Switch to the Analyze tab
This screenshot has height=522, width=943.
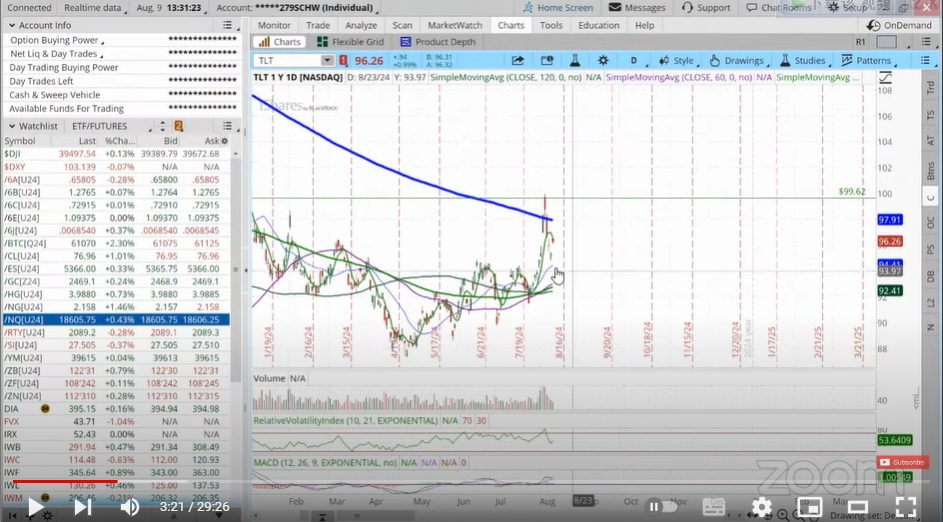click(x=361, y=25)
